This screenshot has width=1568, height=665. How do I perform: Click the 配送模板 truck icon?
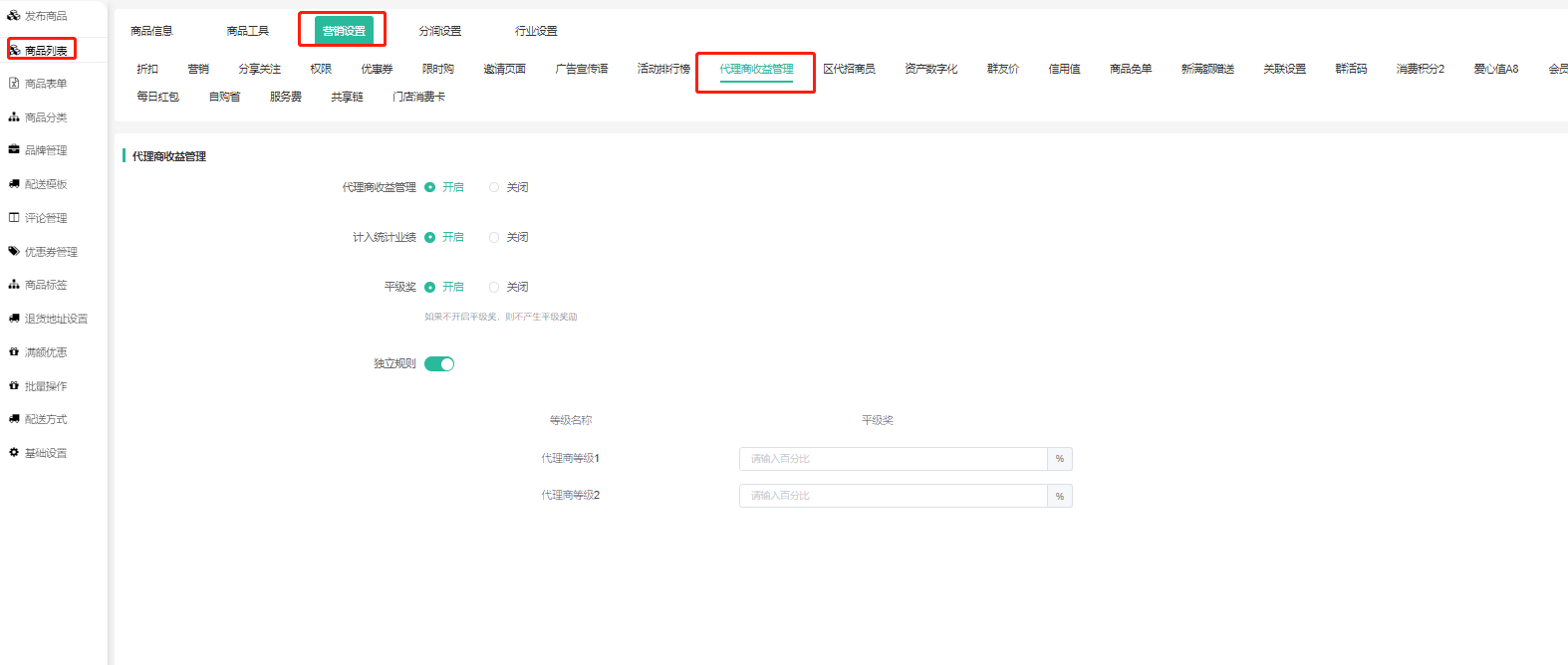tap(14, 184)
